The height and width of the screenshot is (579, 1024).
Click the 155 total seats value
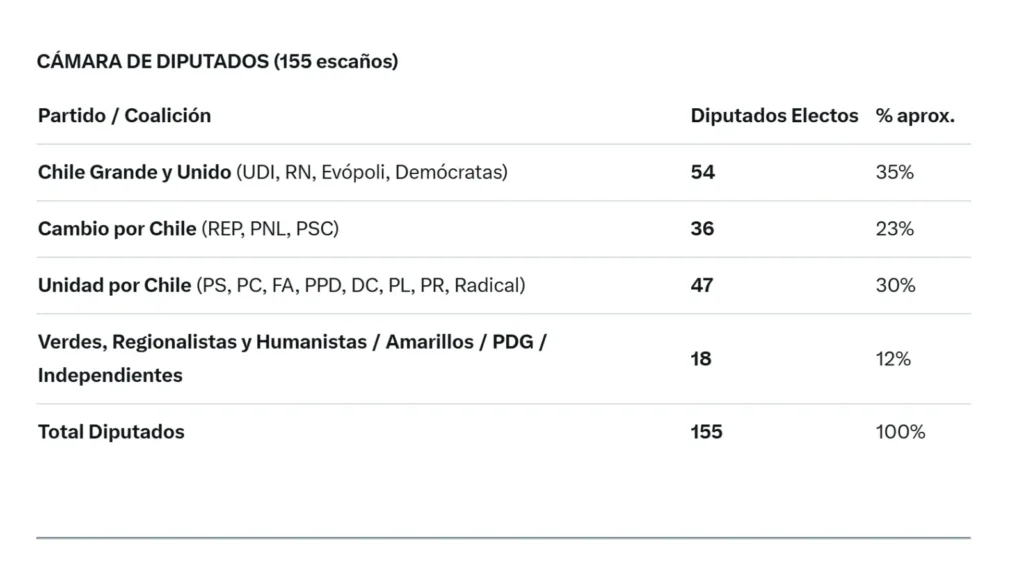706,432
